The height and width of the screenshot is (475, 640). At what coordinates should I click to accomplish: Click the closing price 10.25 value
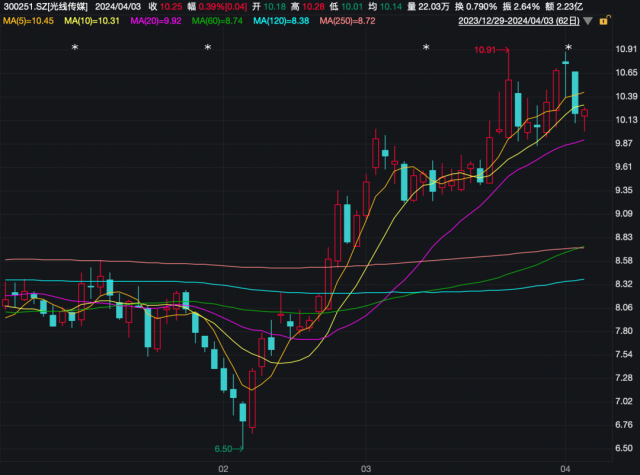[171, 7]
